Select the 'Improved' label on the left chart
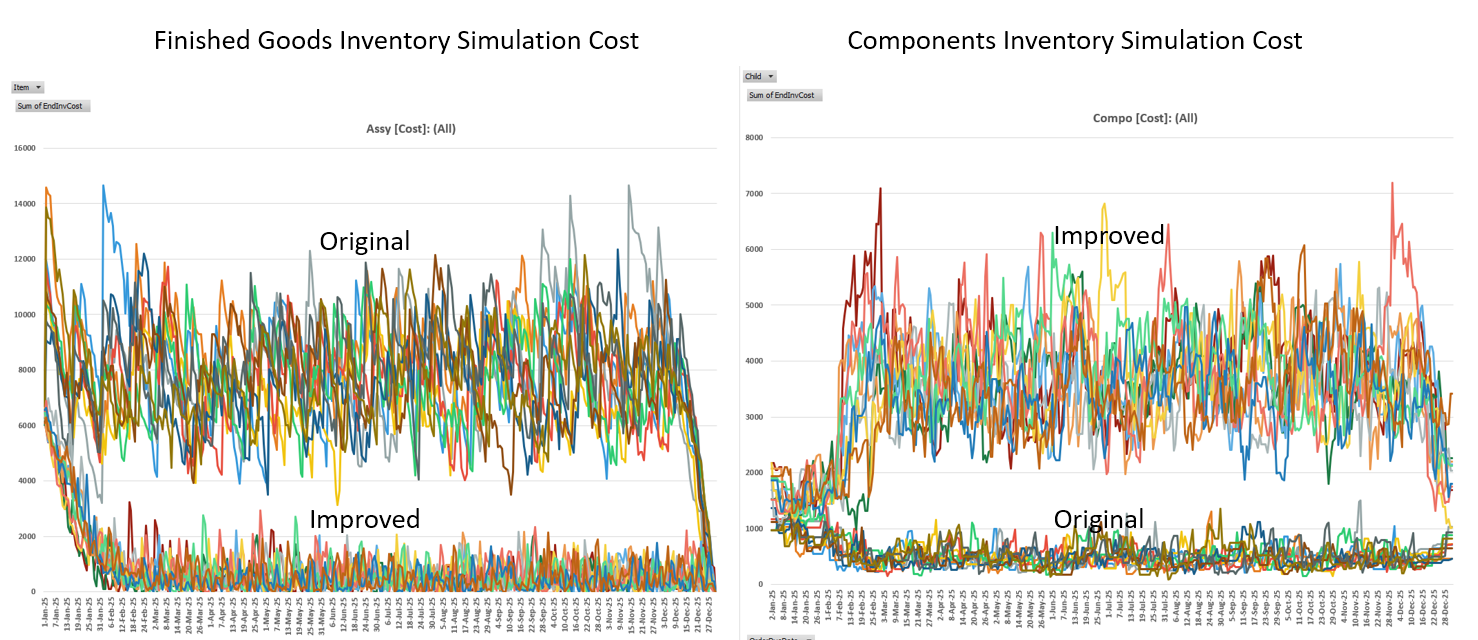This screenshot has height=640, width=1478. point(364,519)
